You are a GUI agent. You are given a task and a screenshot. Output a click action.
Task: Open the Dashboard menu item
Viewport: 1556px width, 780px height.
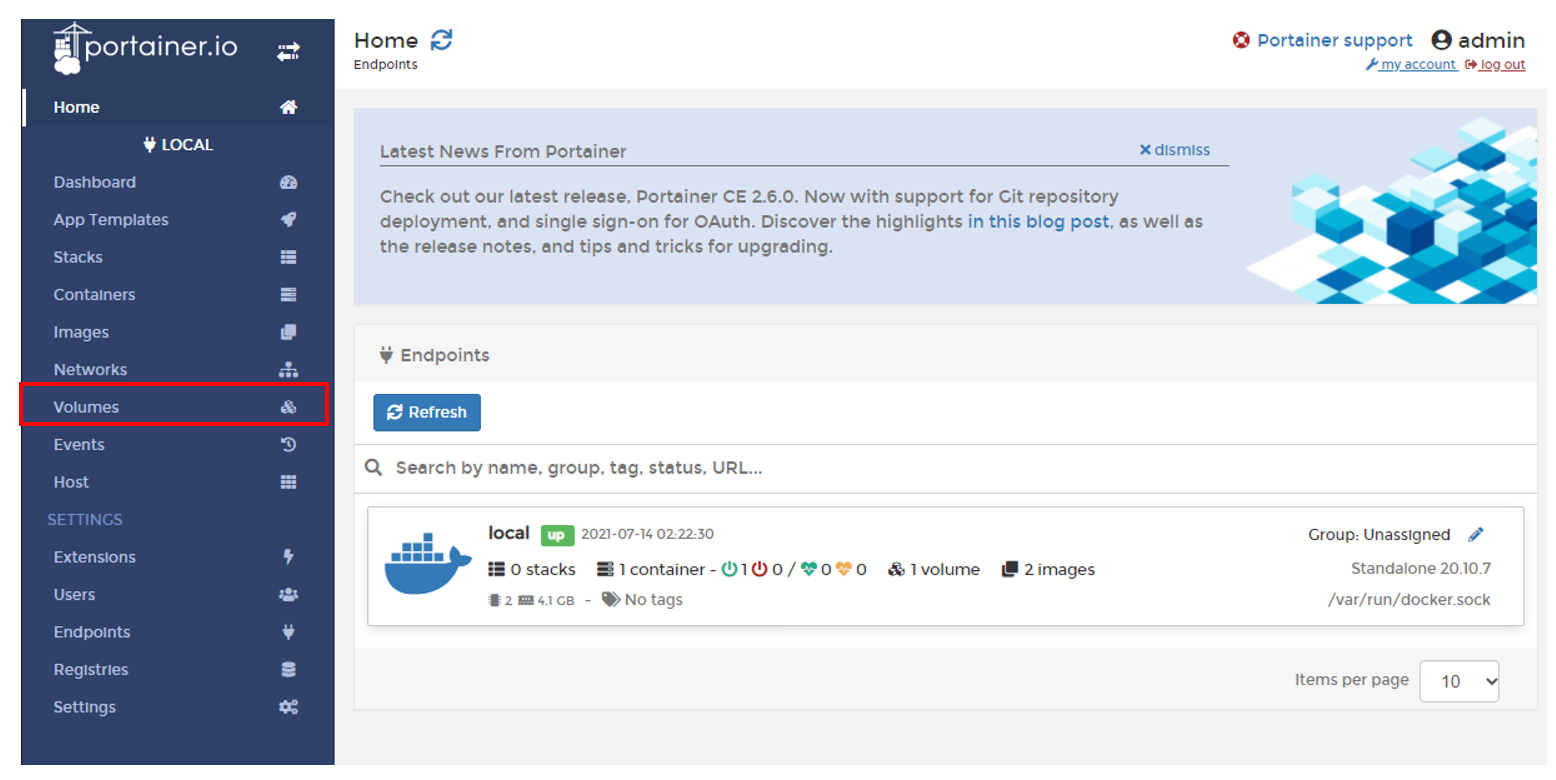point(178,182)
